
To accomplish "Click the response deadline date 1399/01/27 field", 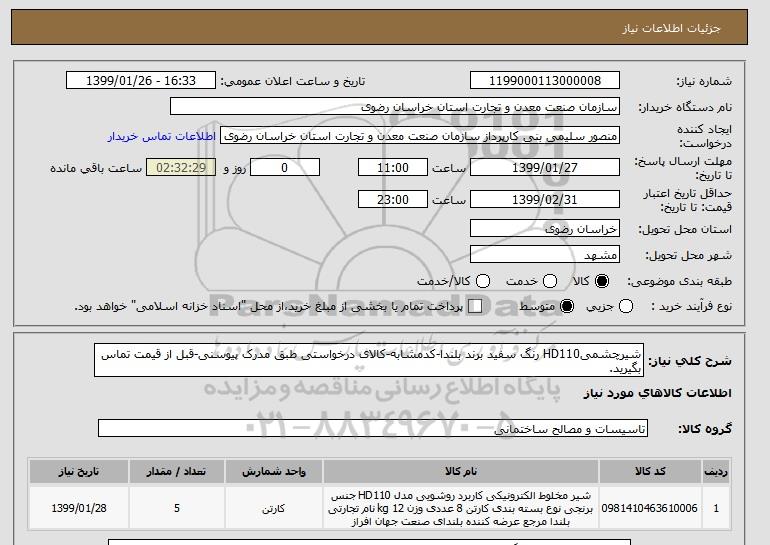I will pyautogui.click(x=545, y=167).
